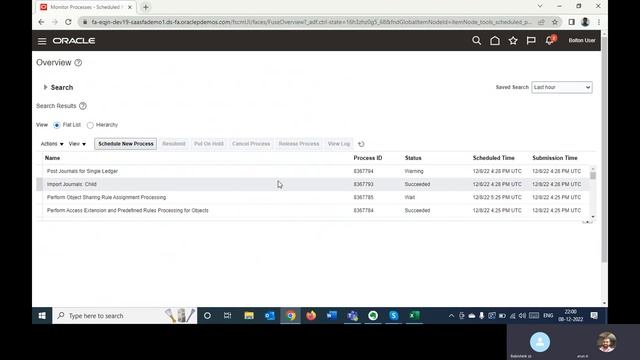
Task: Select the Flat List view option
Action: [57, 125]
